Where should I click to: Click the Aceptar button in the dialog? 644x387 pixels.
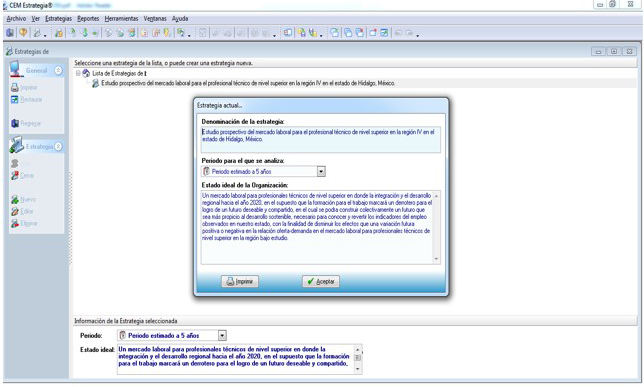pyautogui.click(x=321, y=281)
